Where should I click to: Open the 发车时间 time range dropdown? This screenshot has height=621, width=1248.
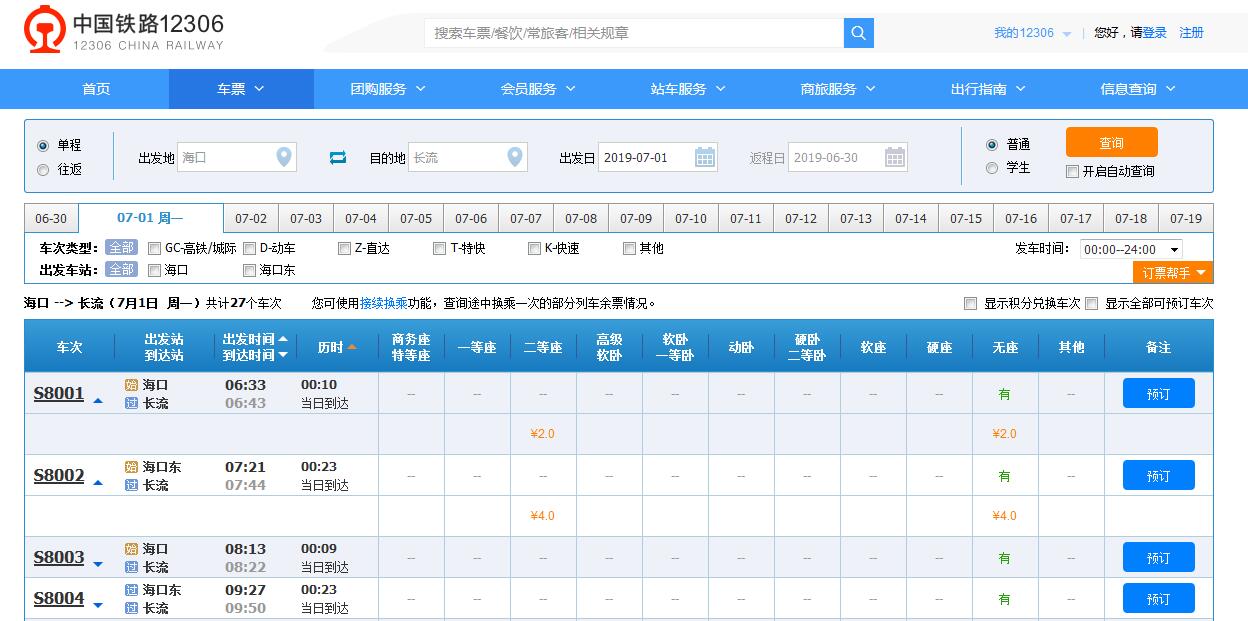point(1131,250)
